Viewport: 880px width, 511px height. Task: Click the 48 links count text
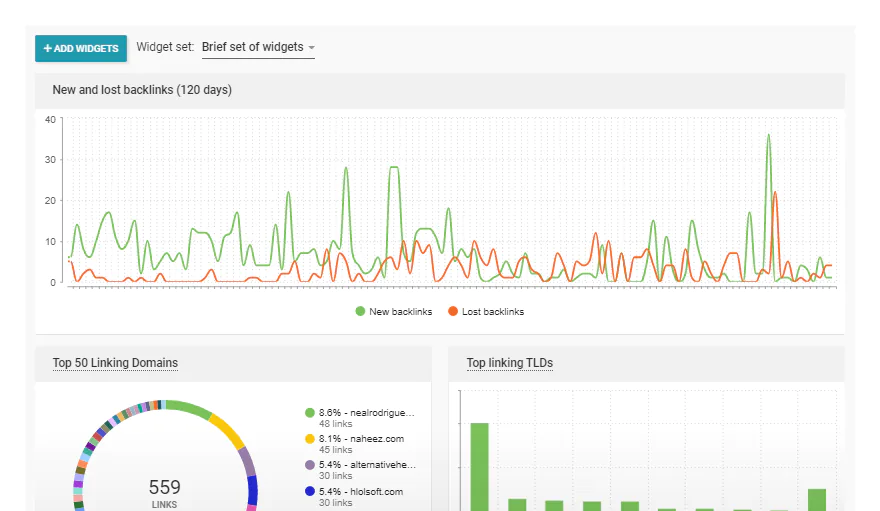[x=336, y=424]
